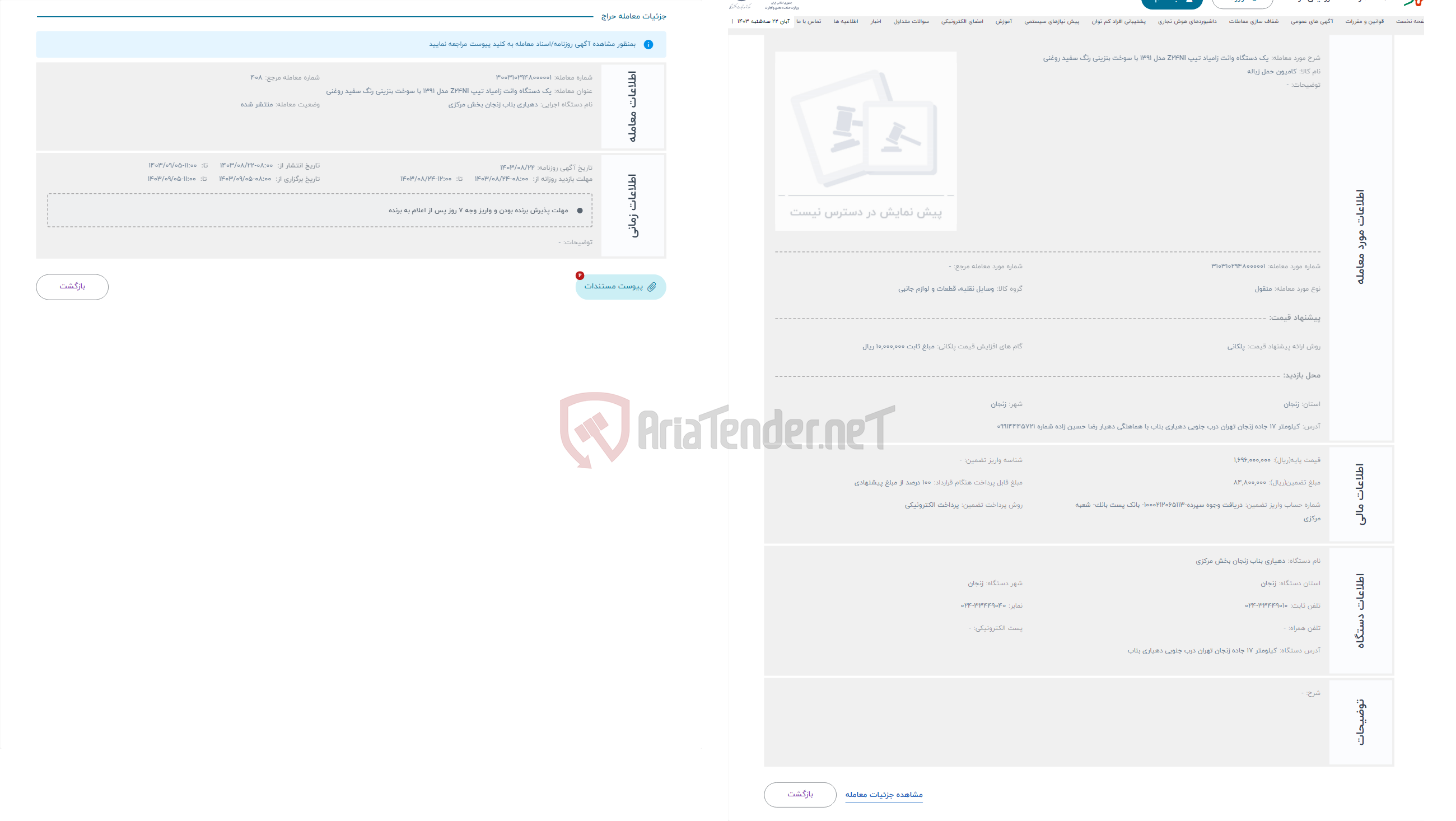
Task: Select the back بازگشت button on left panel
Action: [x=72, y=286]
